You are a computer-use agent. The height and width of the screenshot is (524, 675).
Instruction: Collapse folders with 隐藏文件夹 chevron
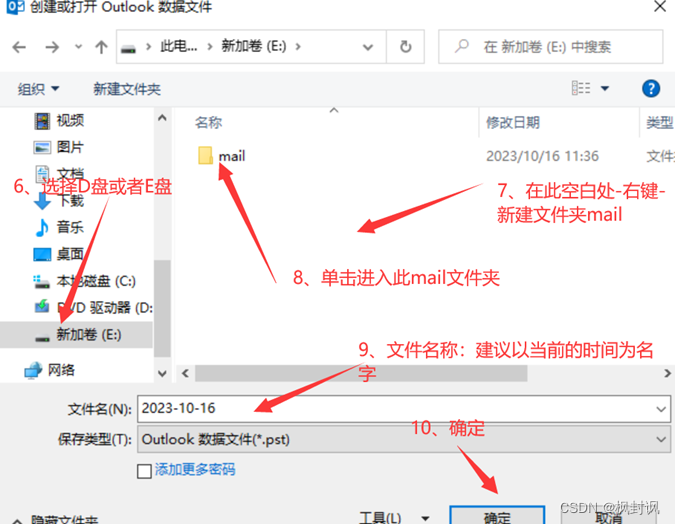(x=17, y=520)
